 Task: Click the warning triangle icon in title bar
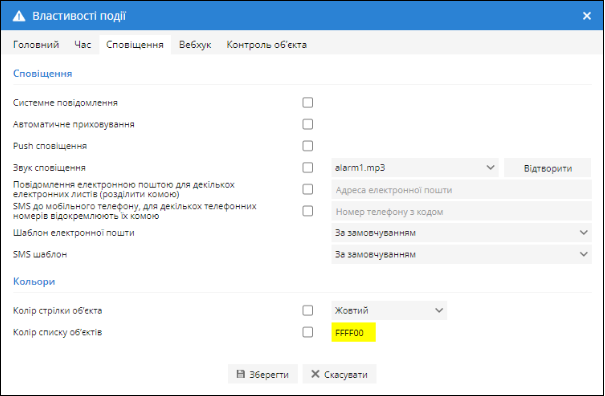pyautogui.click(x=19, y=16)
